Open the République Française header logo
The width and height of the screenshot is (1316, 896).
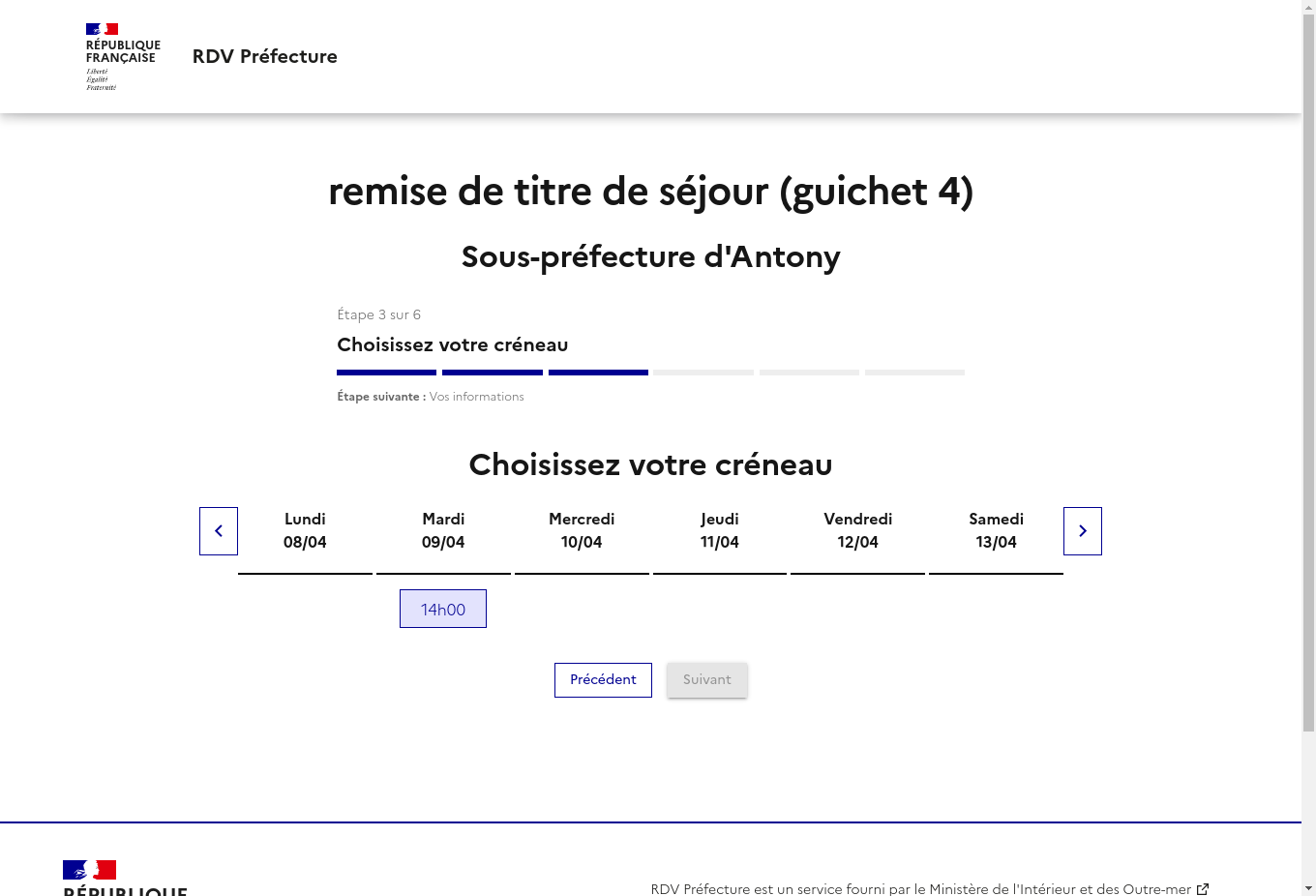pyautogui.click(x=123, y=57)
